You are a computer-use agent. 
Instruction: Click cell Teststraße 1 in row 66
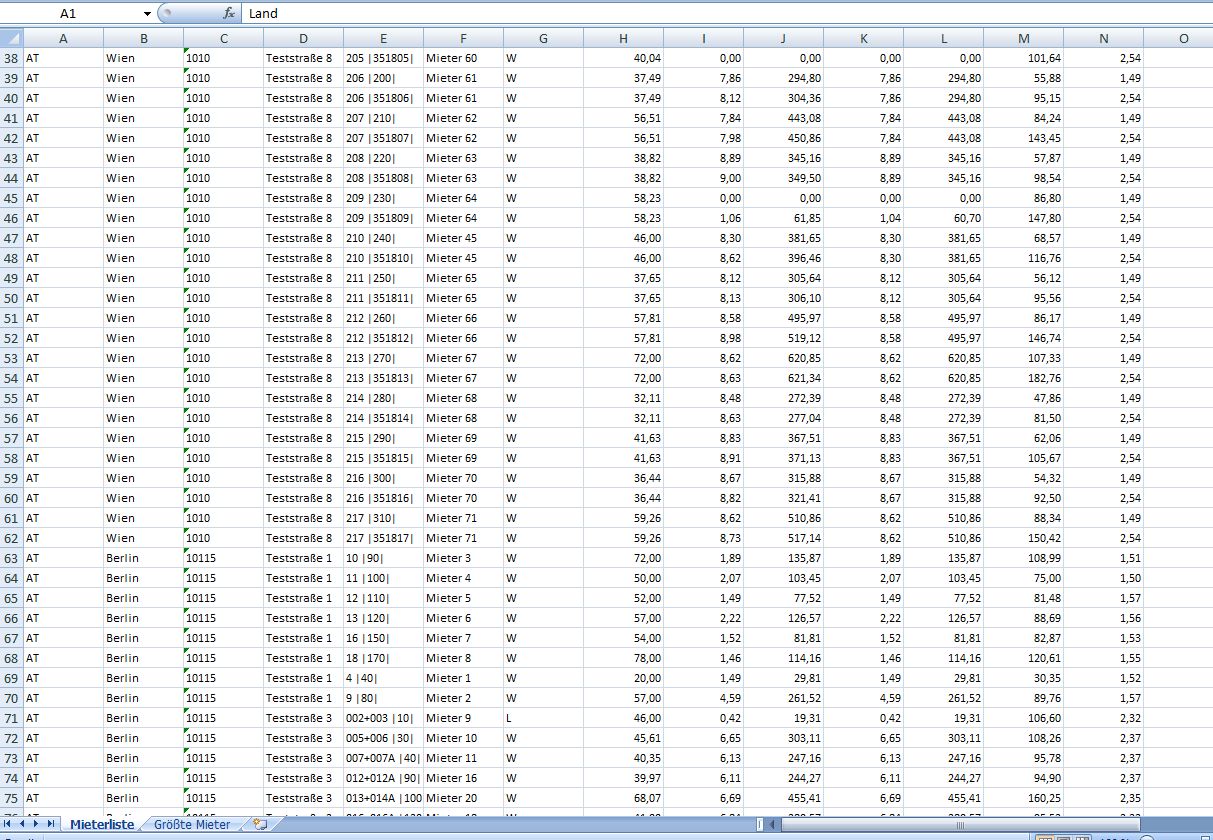click(x=303, y=618)
